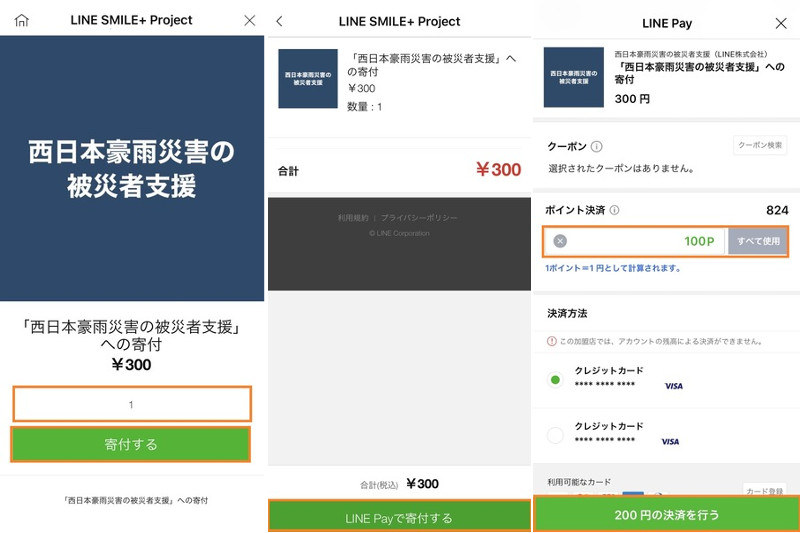800x533 pixels.
Task: Tap the LINE Payで寄付する button
Action: click(x=399, y=517)
